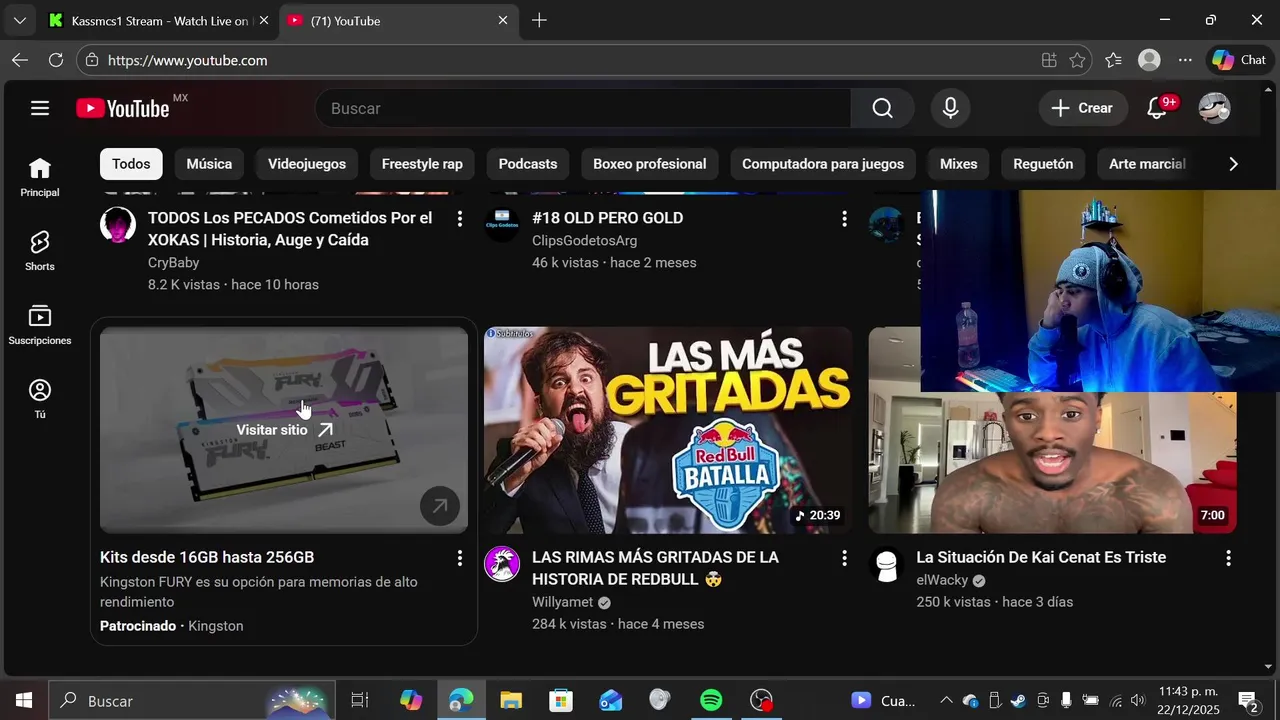Select the Reguetón chip
Screen dimensions: 1280x720
(1043, 164)
